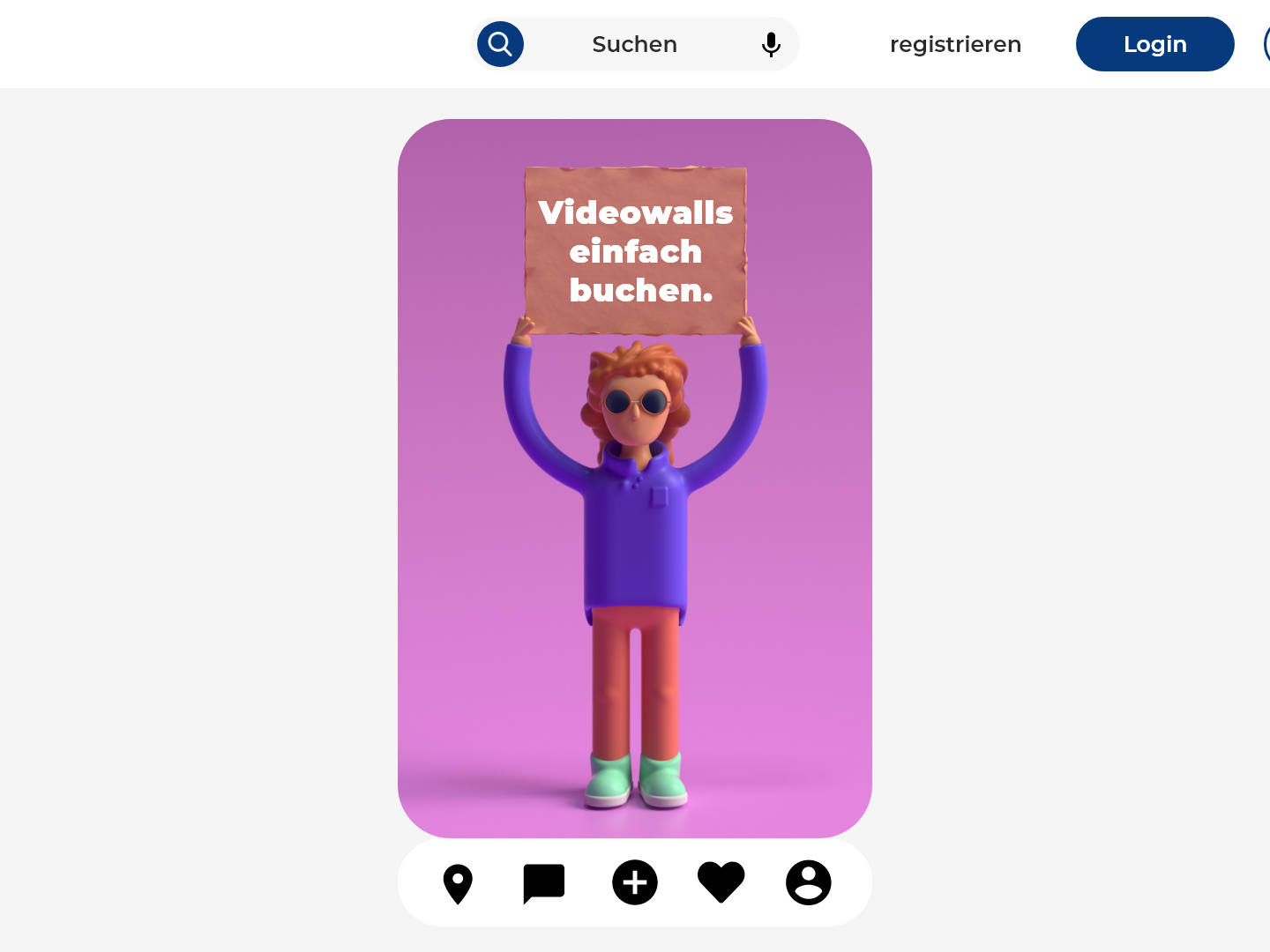1270x952 pixels.
Task: Focus the Suchen search field
Action: (635, 44)
